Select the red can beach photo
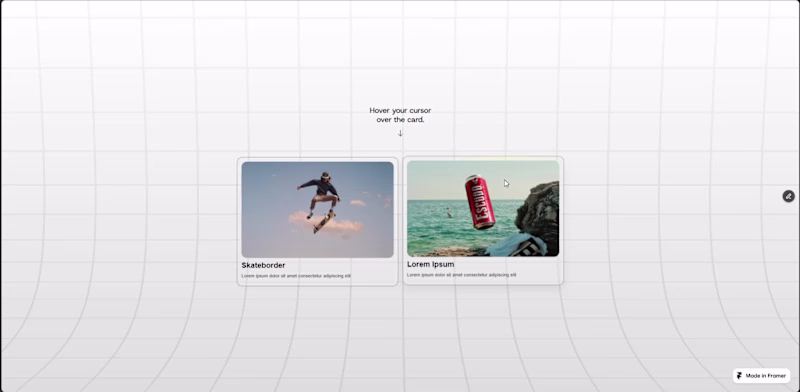This screenshot has width=800, height=392. [483, 208]
